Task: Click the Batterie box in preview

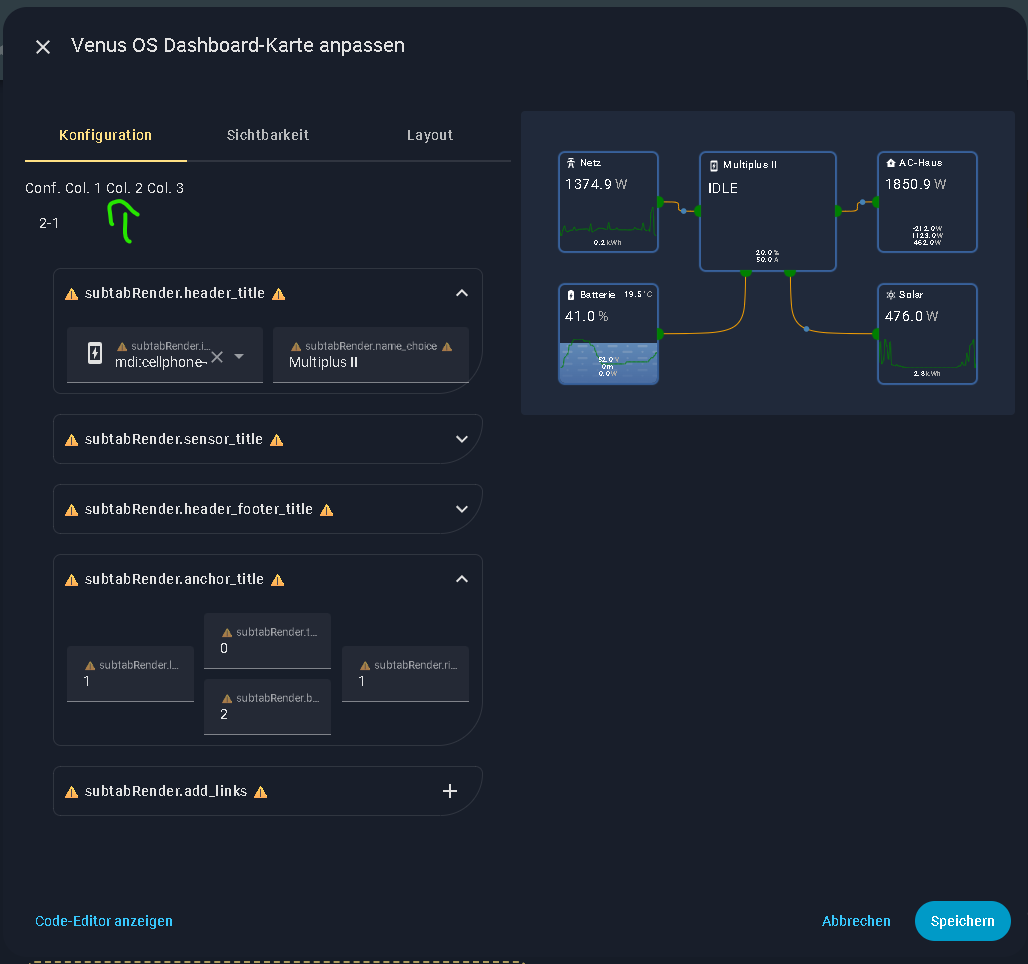Action: 608,334
